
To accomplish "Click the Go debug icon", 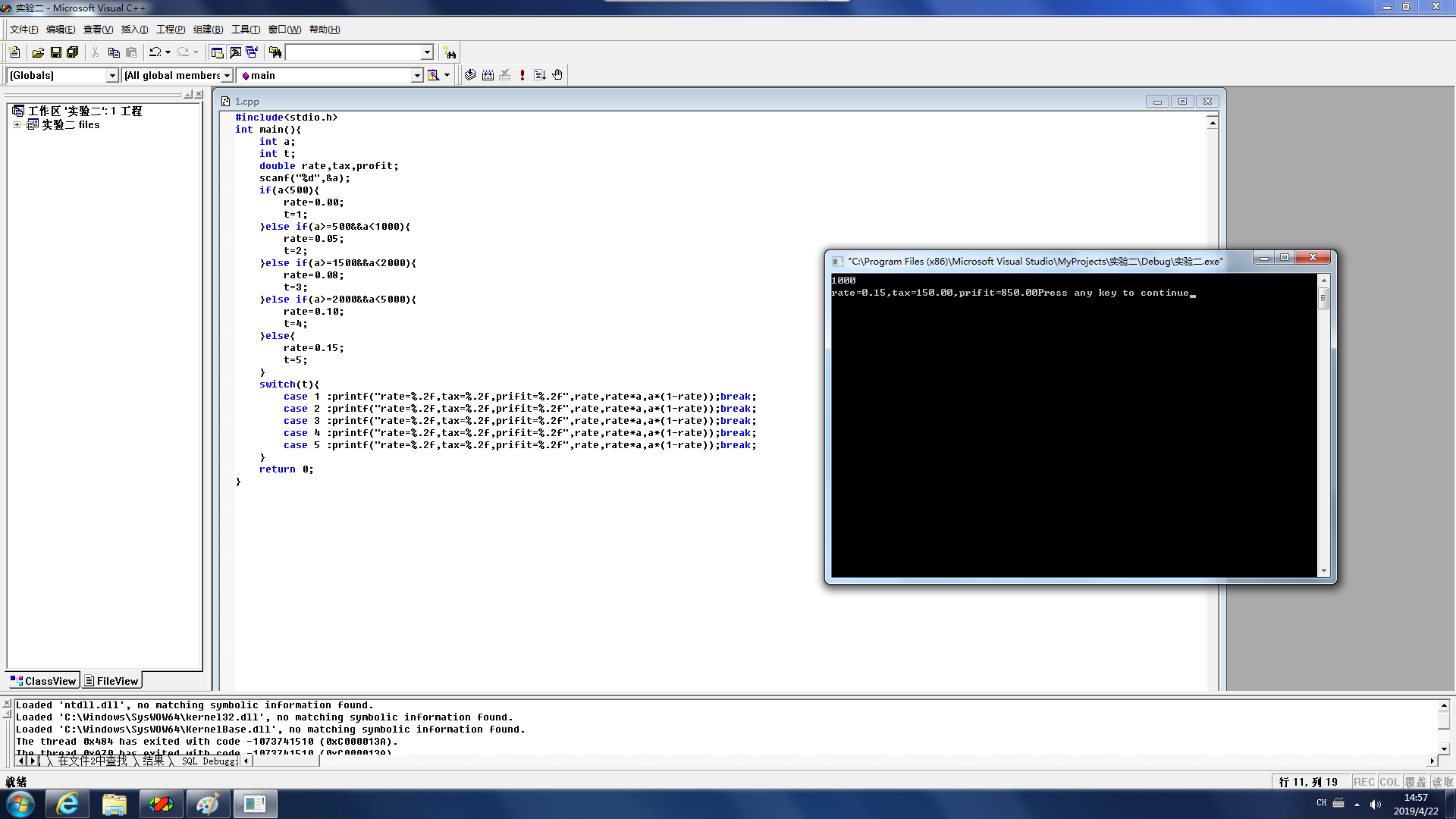I will [x=540, y=75].
